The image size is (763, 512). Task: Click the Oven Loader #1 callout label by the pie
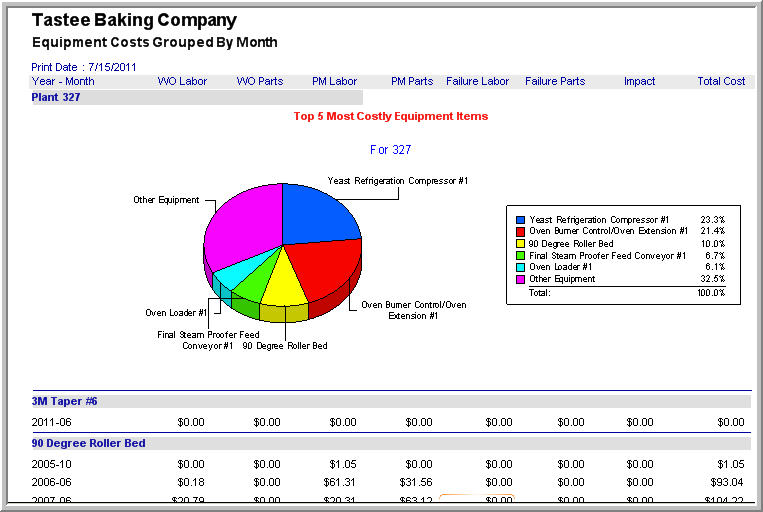(176, 313)
